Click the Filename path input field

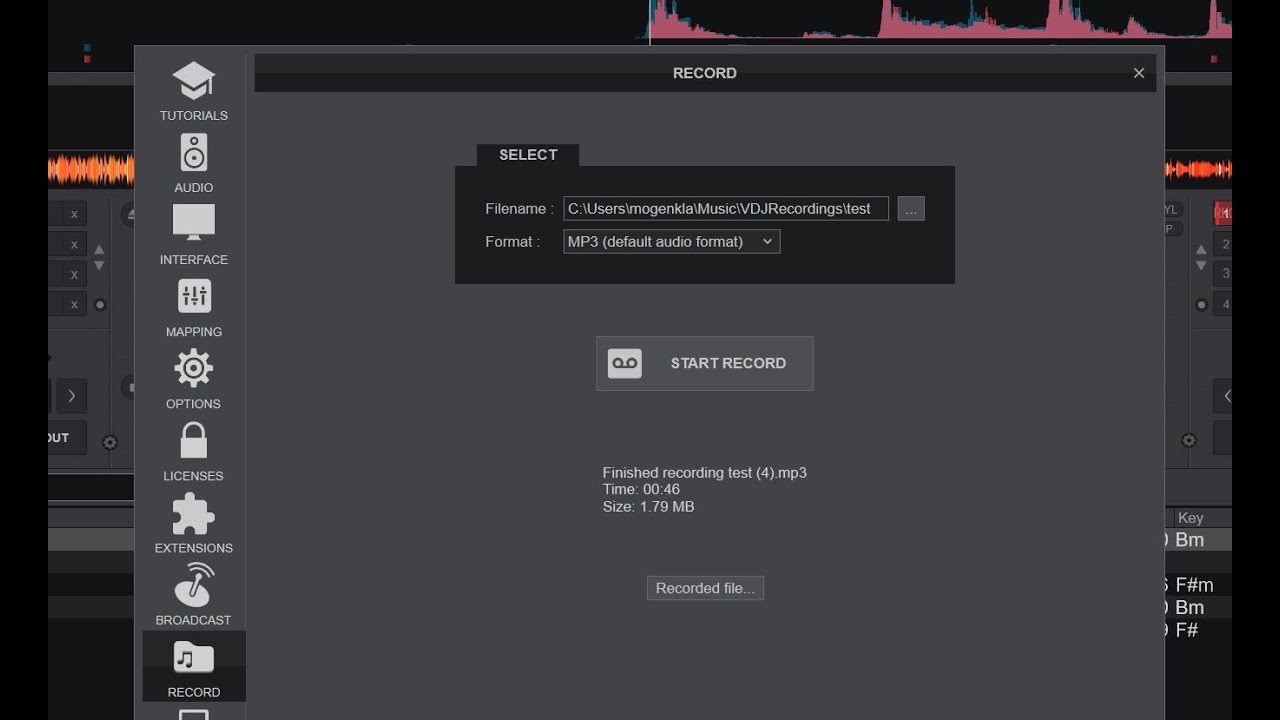(726, 209)
